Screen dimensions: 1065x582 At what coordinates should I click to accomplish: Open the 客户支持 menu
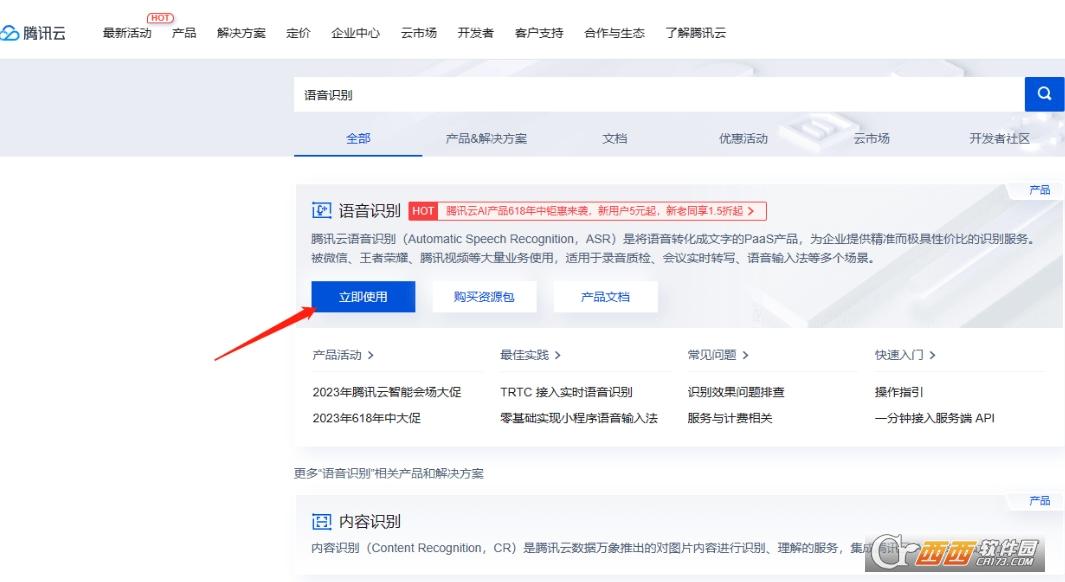[539, 33]
